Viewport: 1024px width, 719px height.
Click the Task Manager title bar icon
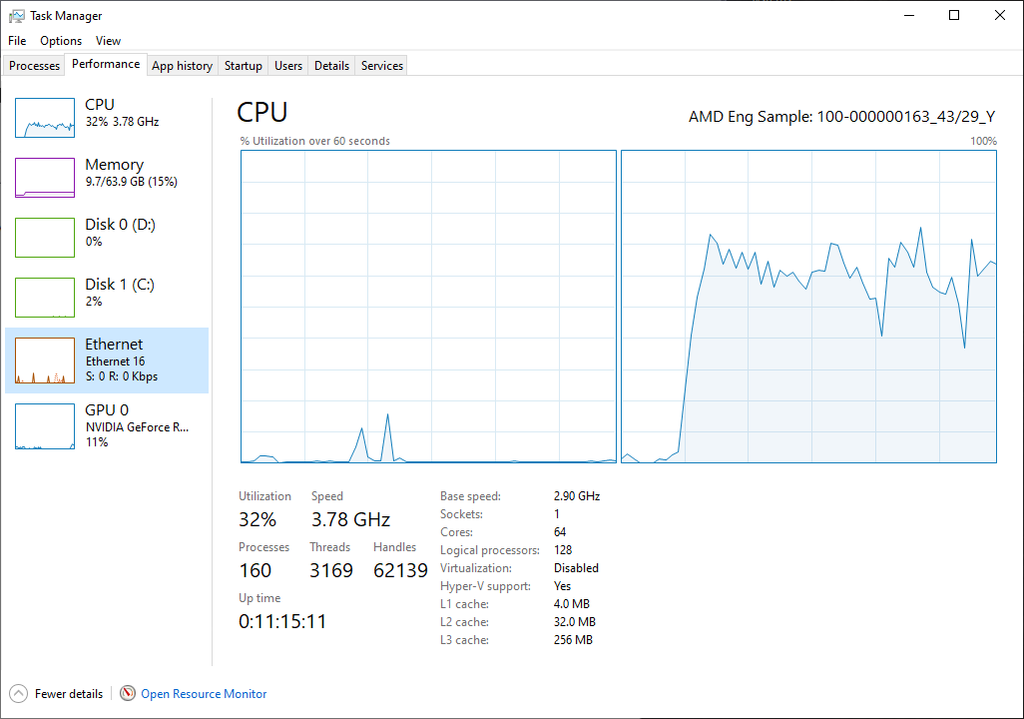coord(17,16)
